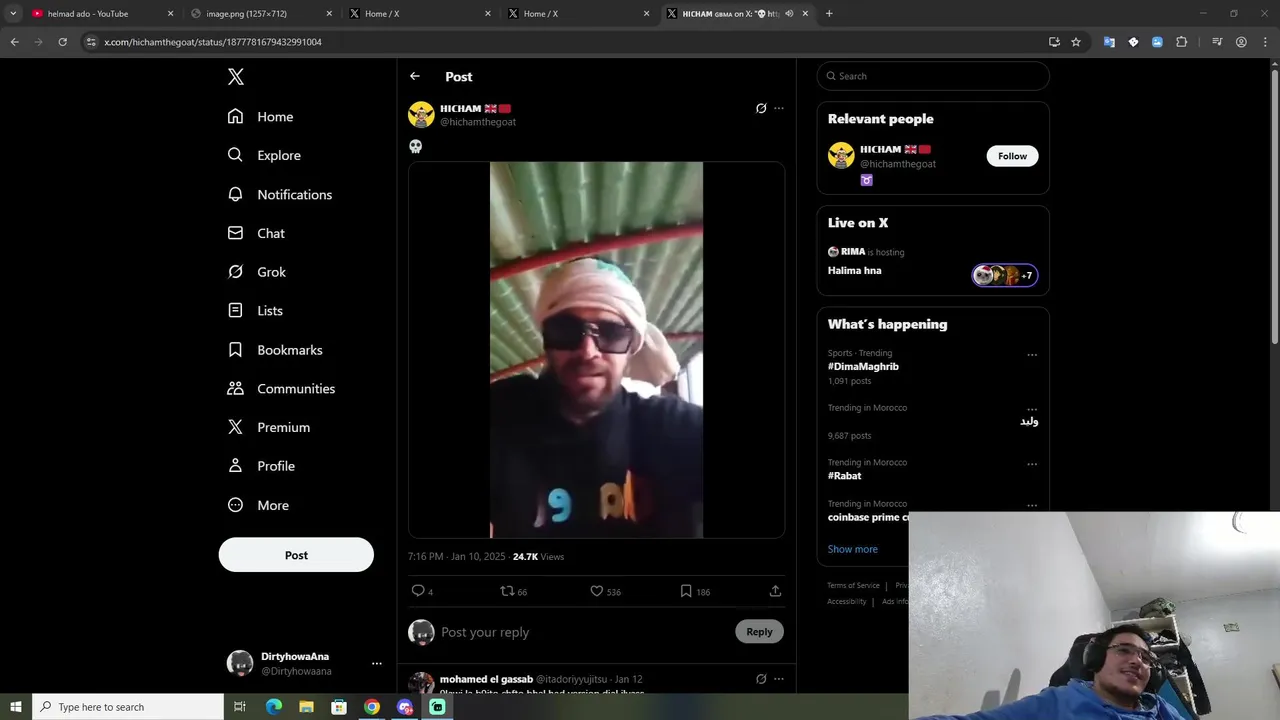The width and height of the screenshot is (1280, 720).
Task: Go back with Chrome's back arrow
Action: coord(14,42)
